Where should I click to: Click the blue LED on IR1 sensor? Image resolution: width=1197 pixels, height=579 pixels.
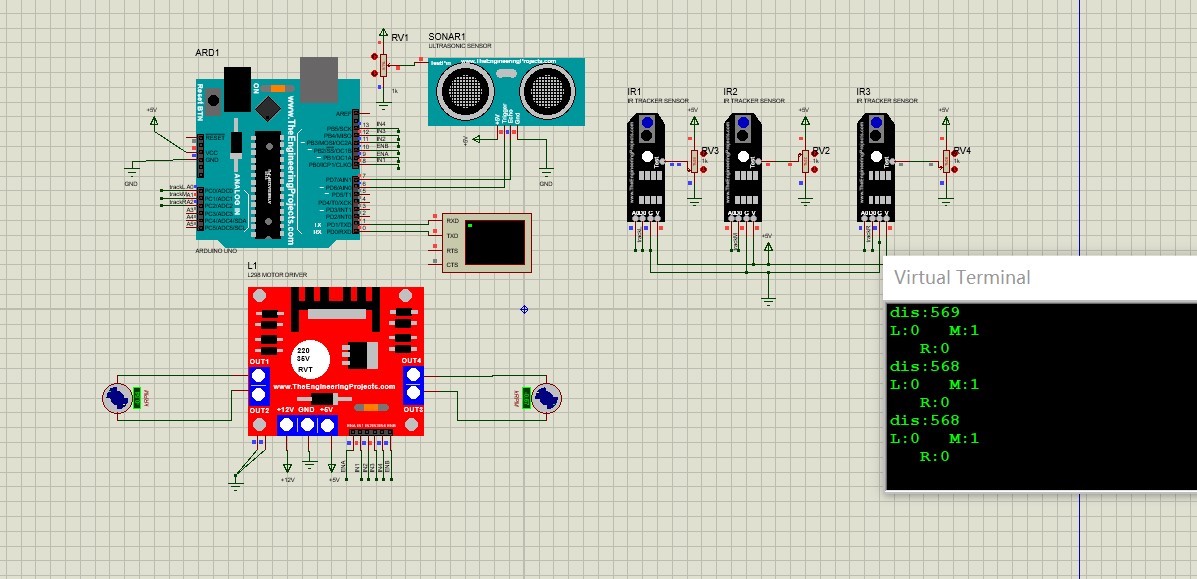(x=647, y=122)
